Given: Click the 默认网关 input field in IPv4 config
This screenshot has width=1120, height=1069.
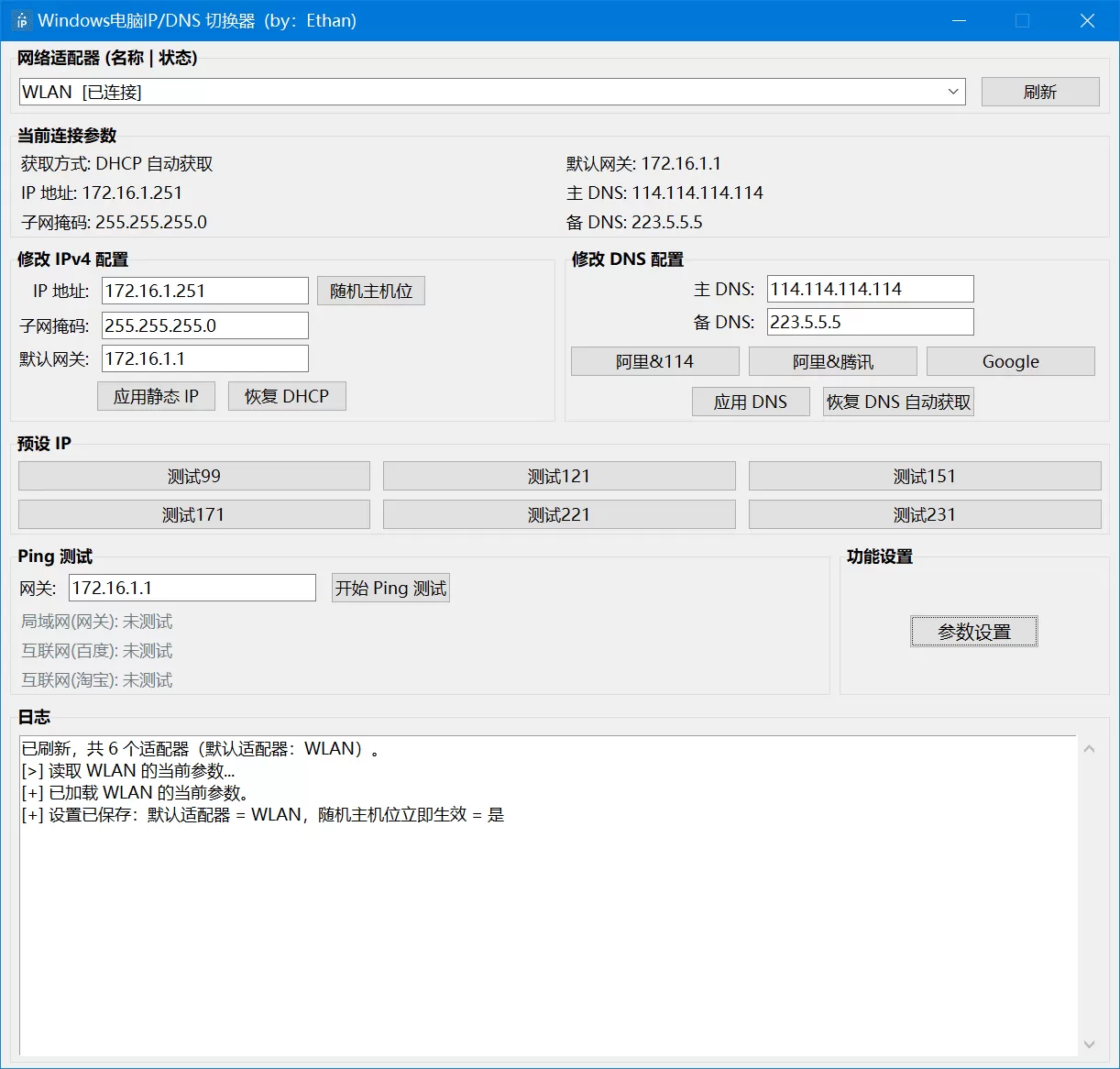Looking at the screenshot, I should coord(205,358).
